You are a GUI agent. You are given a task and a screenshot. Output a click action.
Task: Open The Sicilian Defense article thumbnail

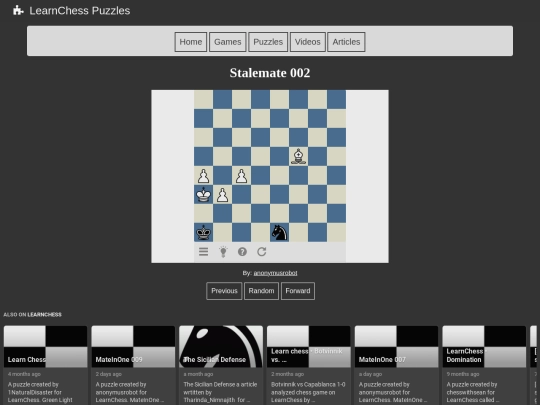point(221,346)
